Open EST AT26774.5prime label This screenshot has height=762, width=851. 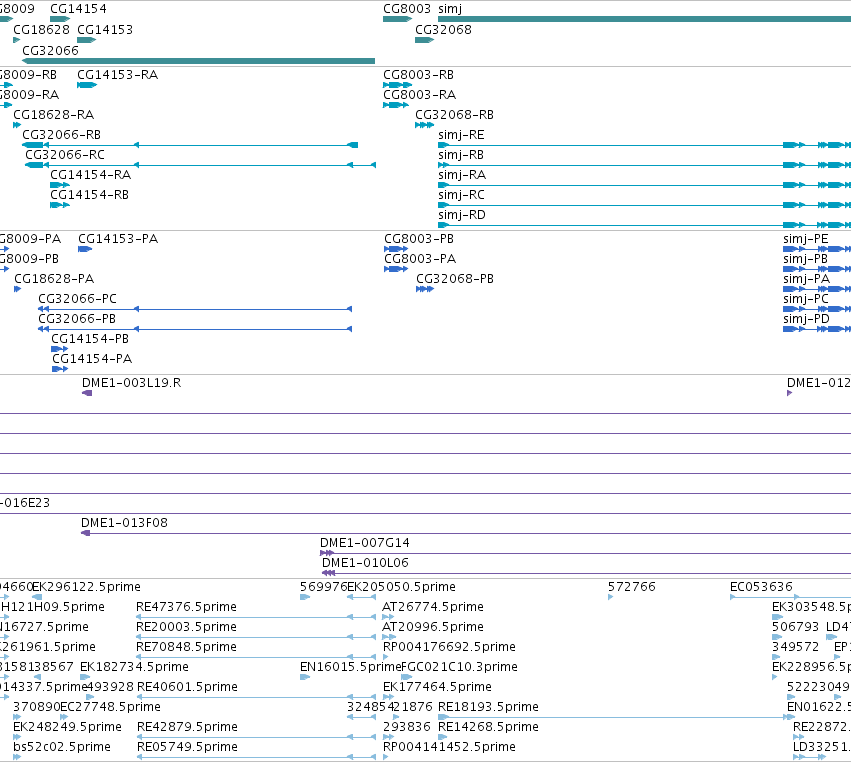click(433, 607)
